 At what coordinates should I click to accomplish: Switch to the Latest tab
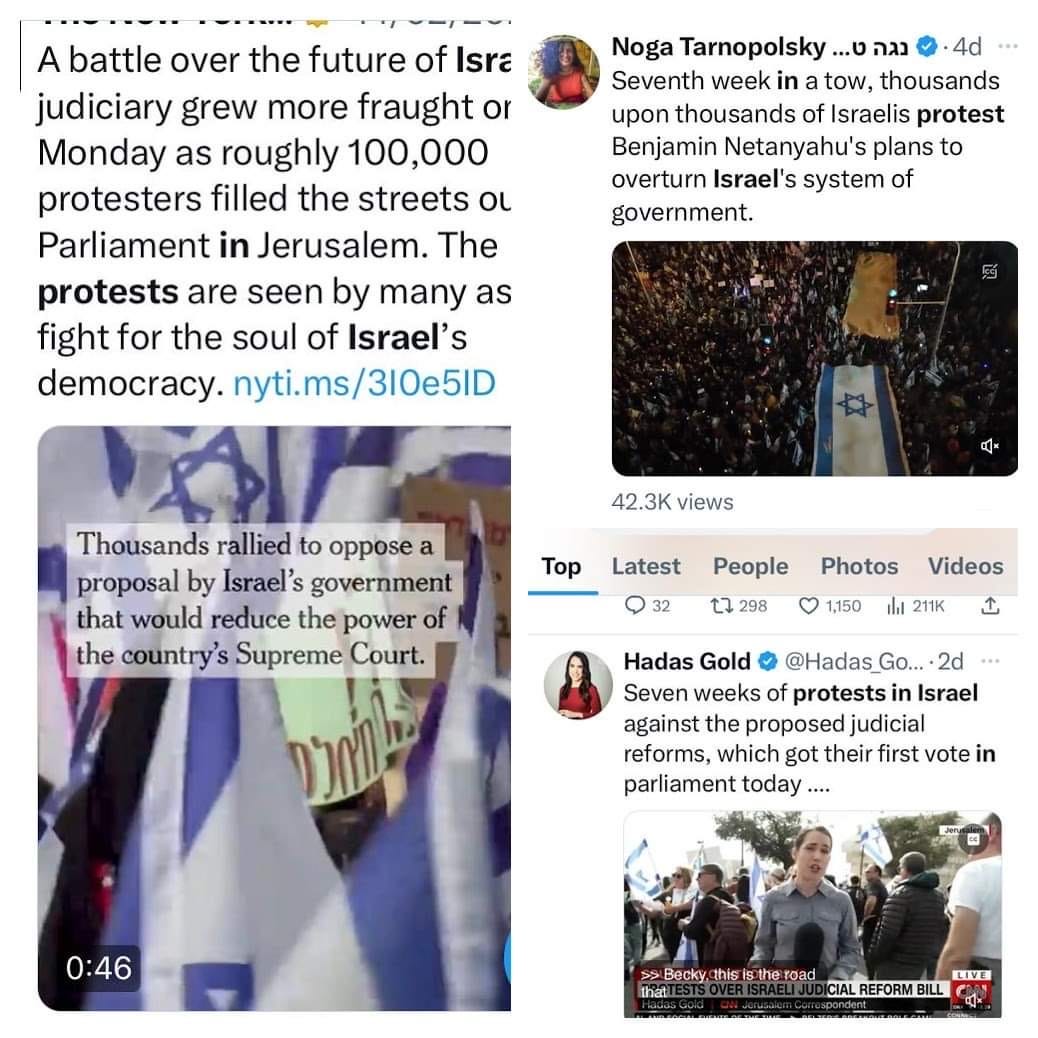coord(645,566)
